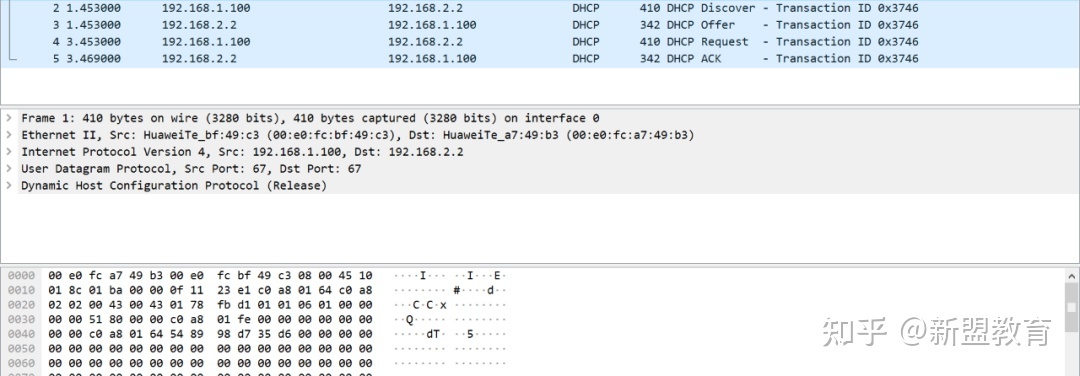
Task: Select the DHCP Discover packet row
Action: tap(540, 8)
